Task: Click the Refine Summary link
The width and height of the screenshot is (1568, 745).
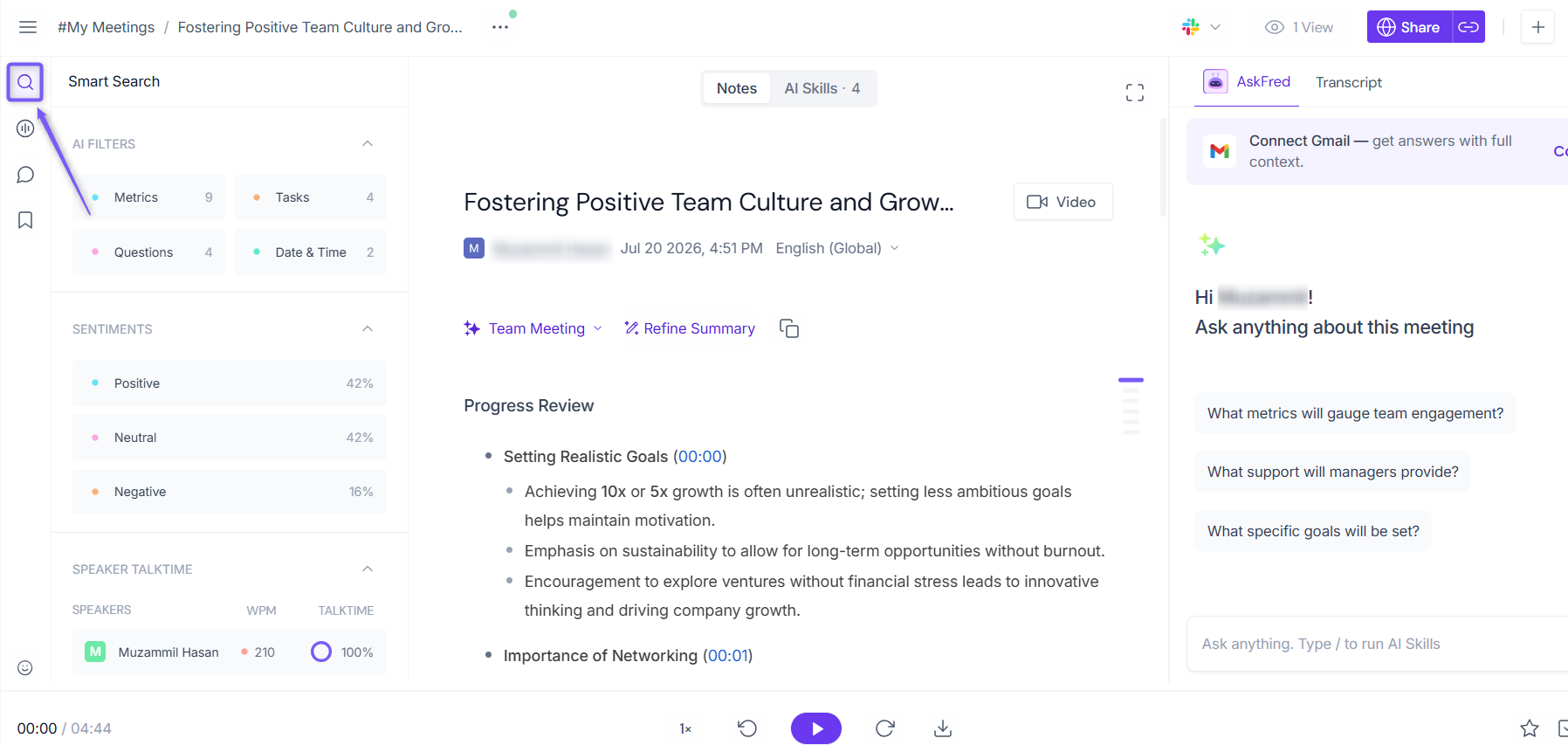Action: pyautogui.click(x=690, y=328)
